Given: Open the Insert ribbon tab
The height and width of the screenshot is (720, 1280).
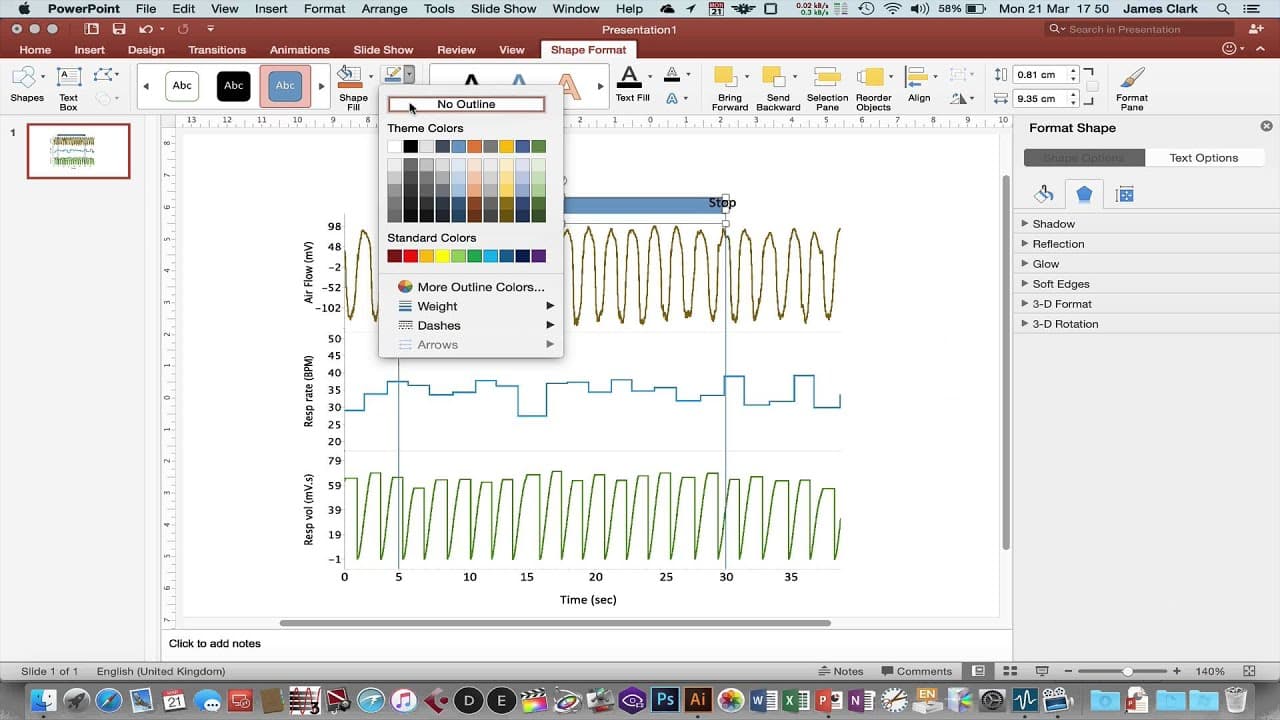Looking at the screenshot, I should click(x=89, y=50).
